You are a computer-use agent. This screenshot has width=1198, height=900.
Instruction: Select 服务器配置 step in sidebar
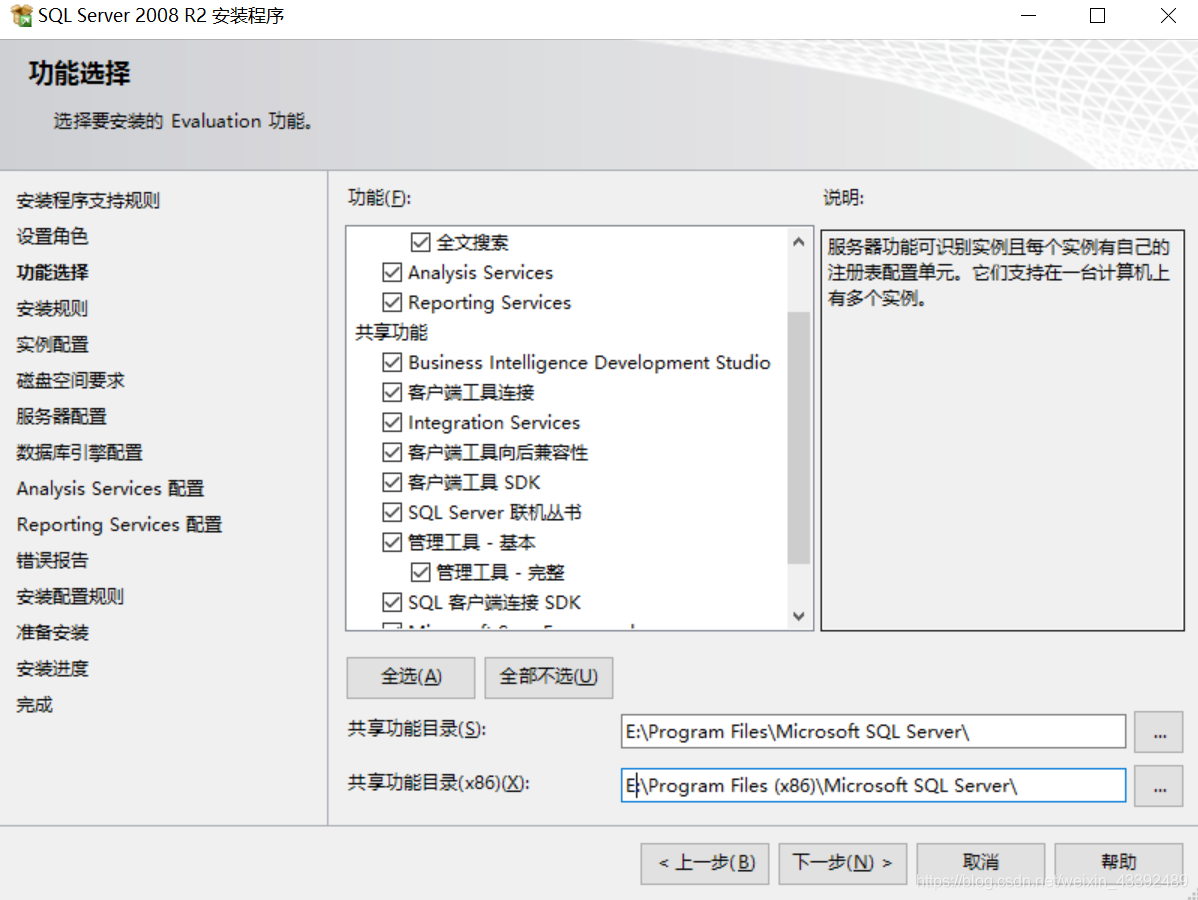click(x=61, y=416)
